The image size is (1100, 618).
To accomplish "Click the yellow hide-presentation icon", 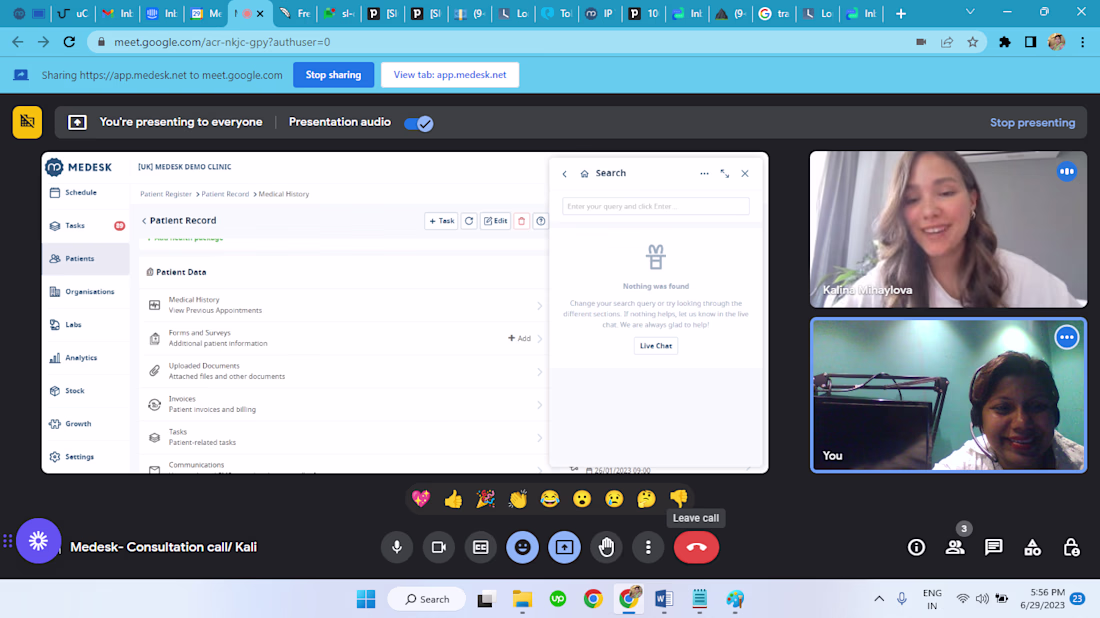I will (27, 122).
